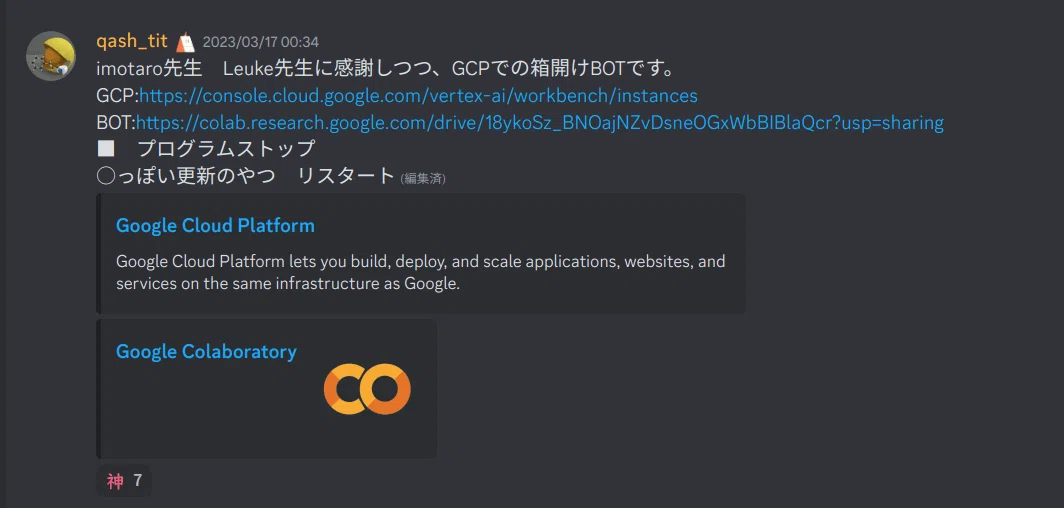
Task: Click the Google Cloud Platform embed description text
Action: pyautogui.click(x=421, y=273)
